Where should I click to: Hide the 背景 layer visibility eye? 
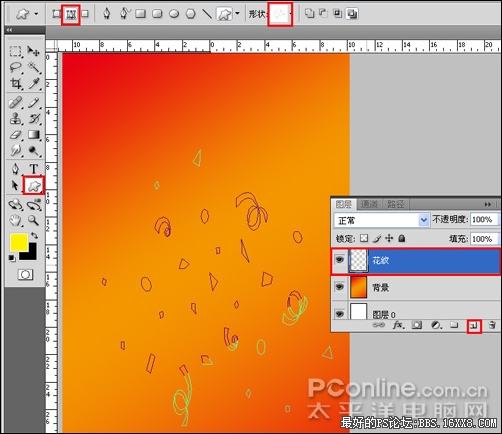339,287
